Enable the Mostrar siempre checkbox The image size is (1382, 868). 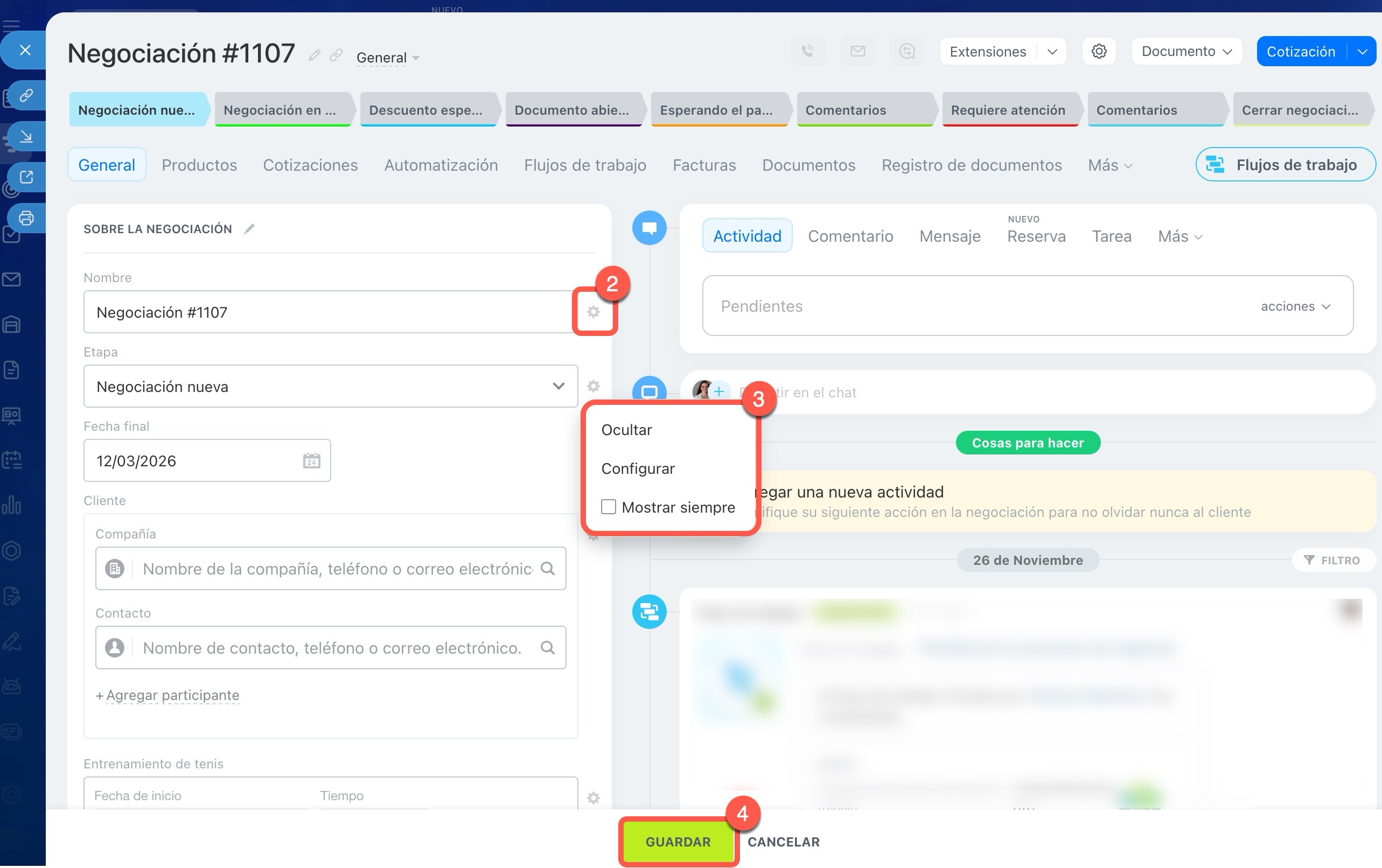609,507
